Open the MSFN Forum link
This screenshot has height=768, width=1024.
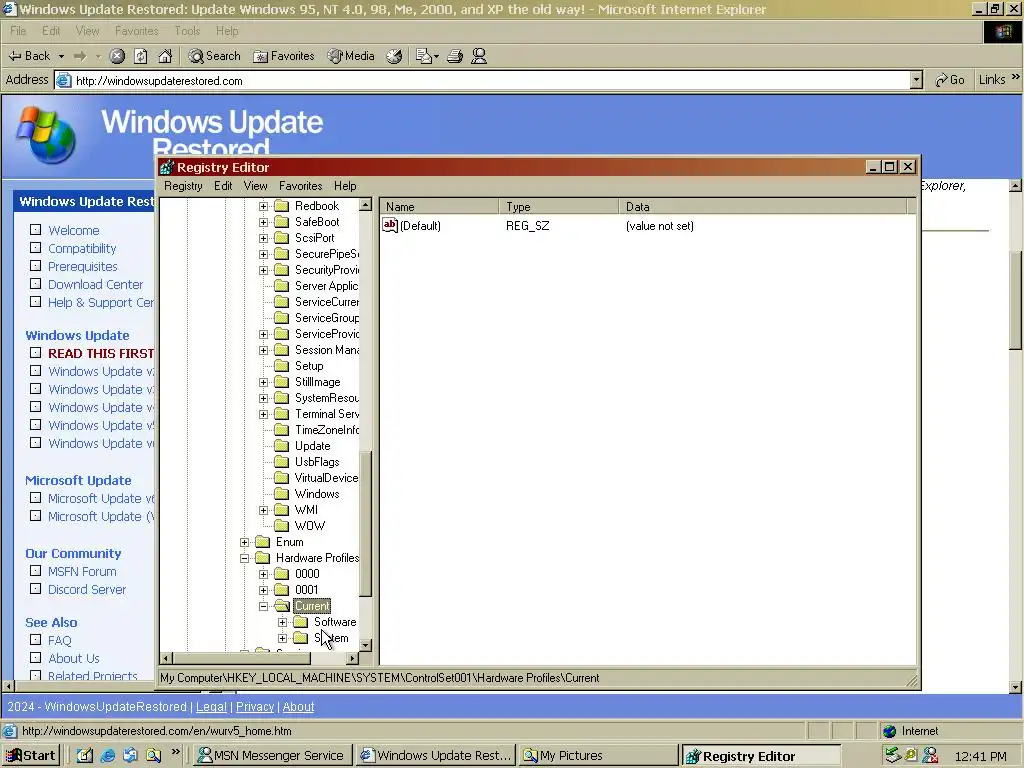coord(82,571)
